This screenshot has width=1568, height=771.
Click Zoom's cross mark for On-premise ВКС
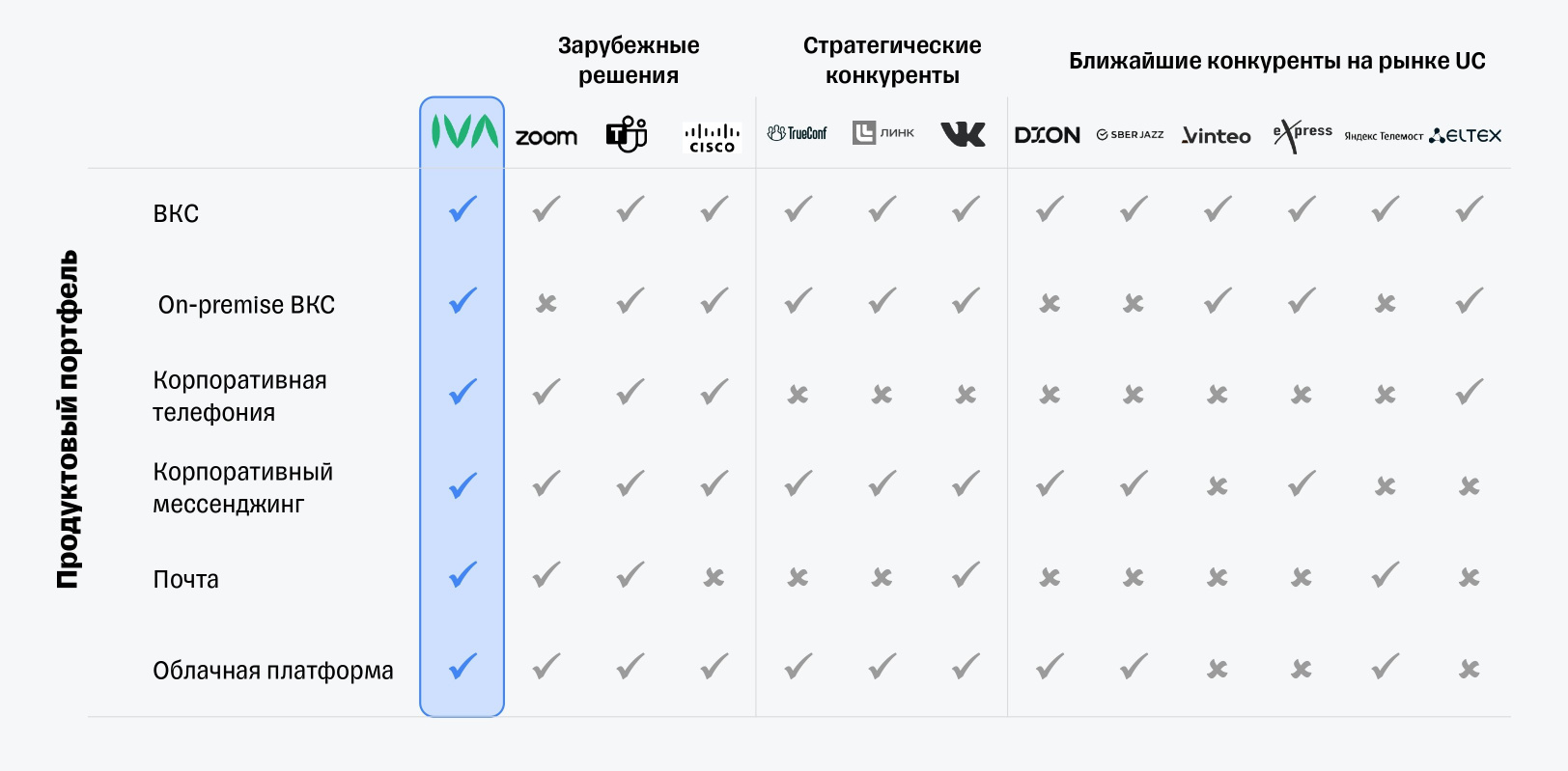click(x=546, y=304)
